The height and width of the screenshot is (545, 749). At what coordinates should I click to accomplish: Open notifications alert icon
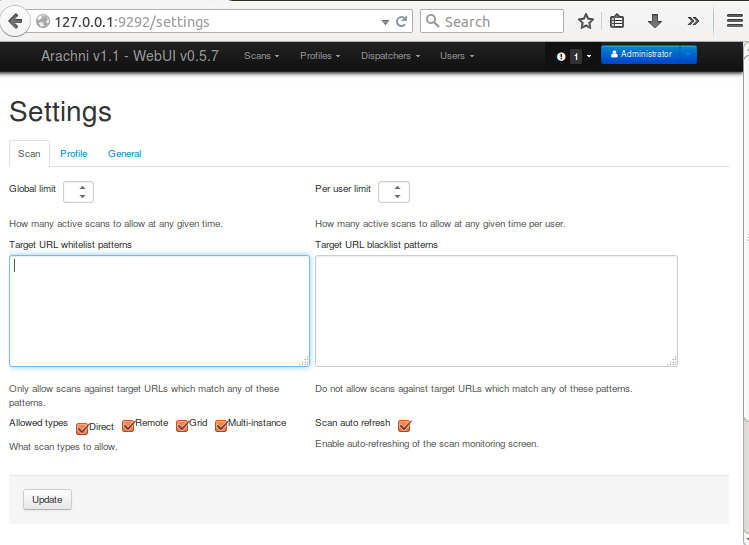[561, 57]
